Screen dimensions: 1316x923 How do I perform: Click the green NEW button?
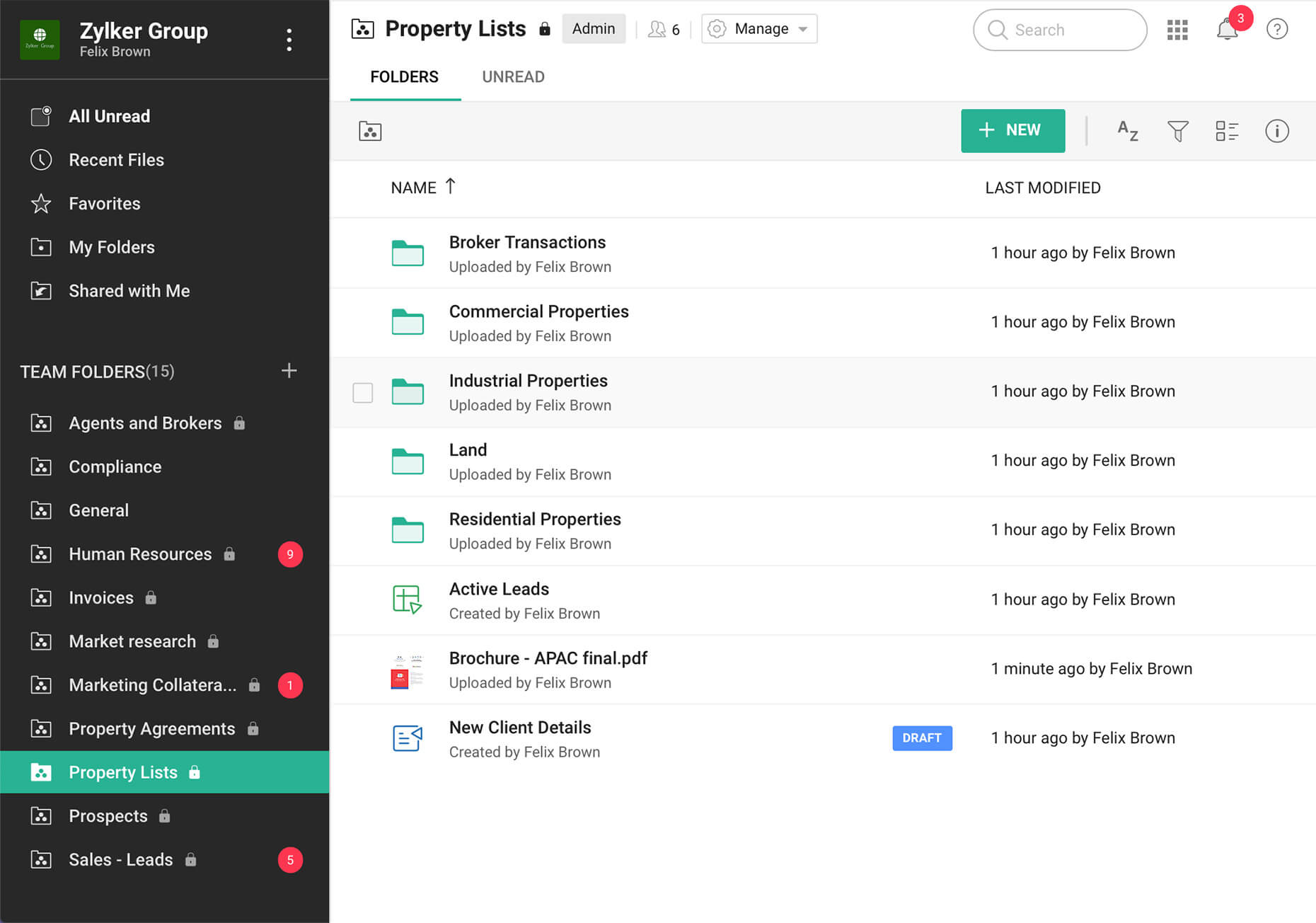click(1012, 130)
